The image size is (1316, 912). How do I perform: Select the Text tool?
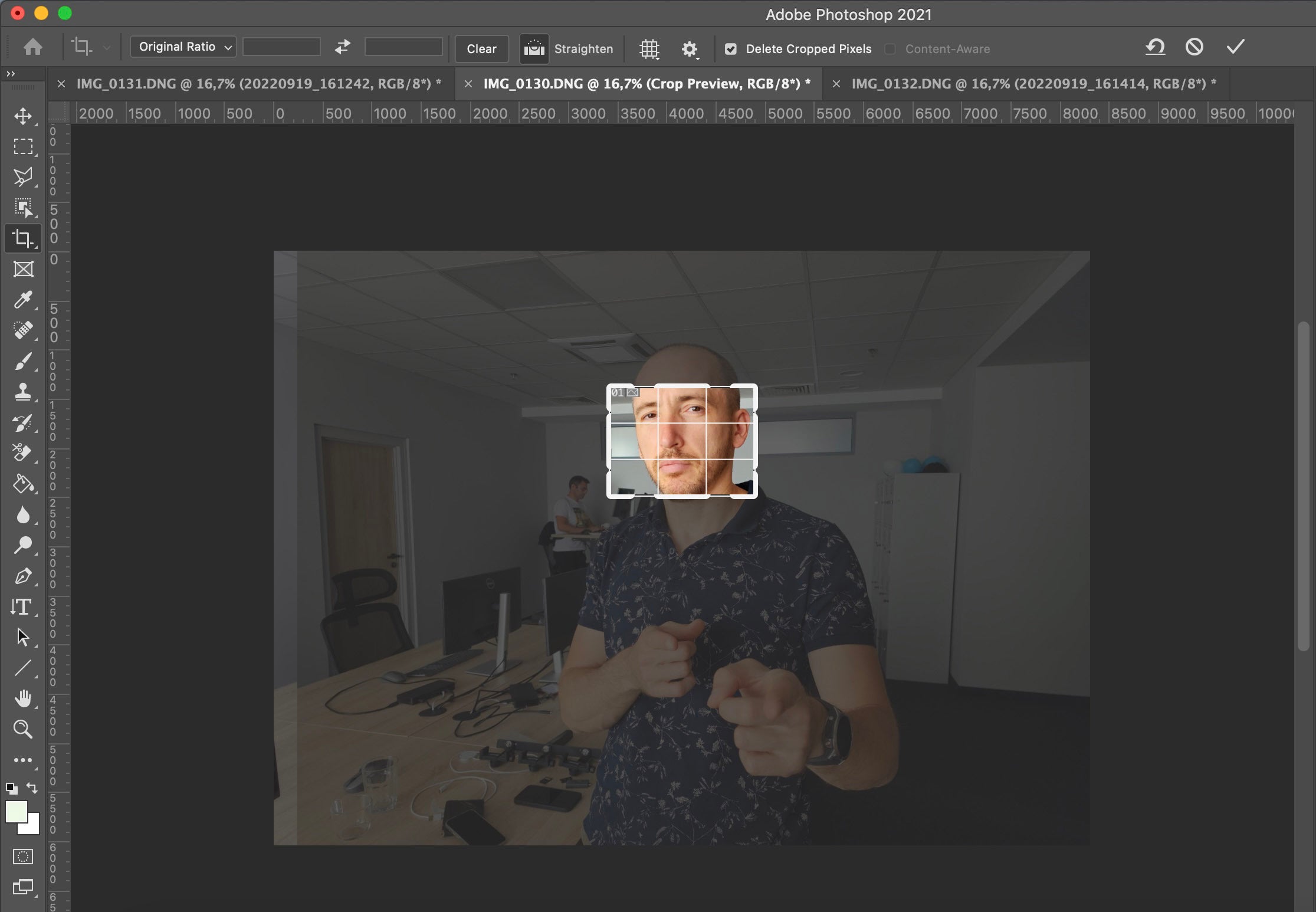pos(22,607)
